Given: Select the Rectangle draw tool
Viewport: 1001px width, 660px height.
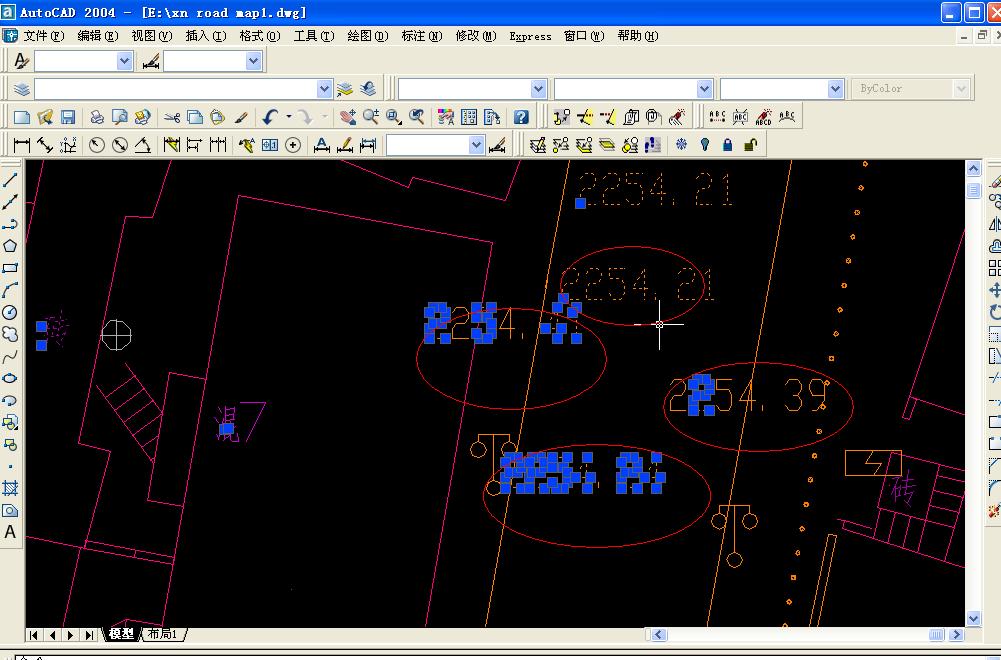Looking at the screenshot, I should (10, 268).
